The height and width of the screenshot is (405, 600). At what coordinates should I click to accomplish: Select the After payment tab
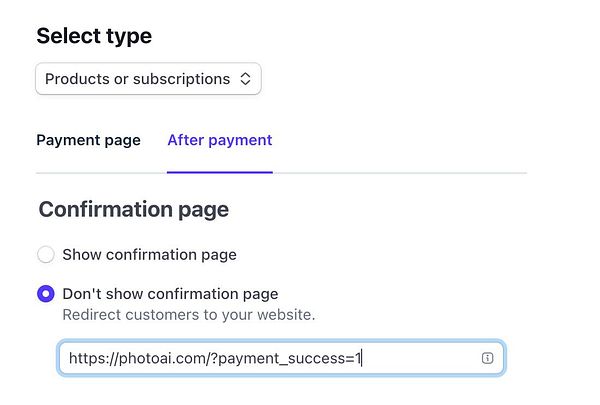[x=219, y=140]
